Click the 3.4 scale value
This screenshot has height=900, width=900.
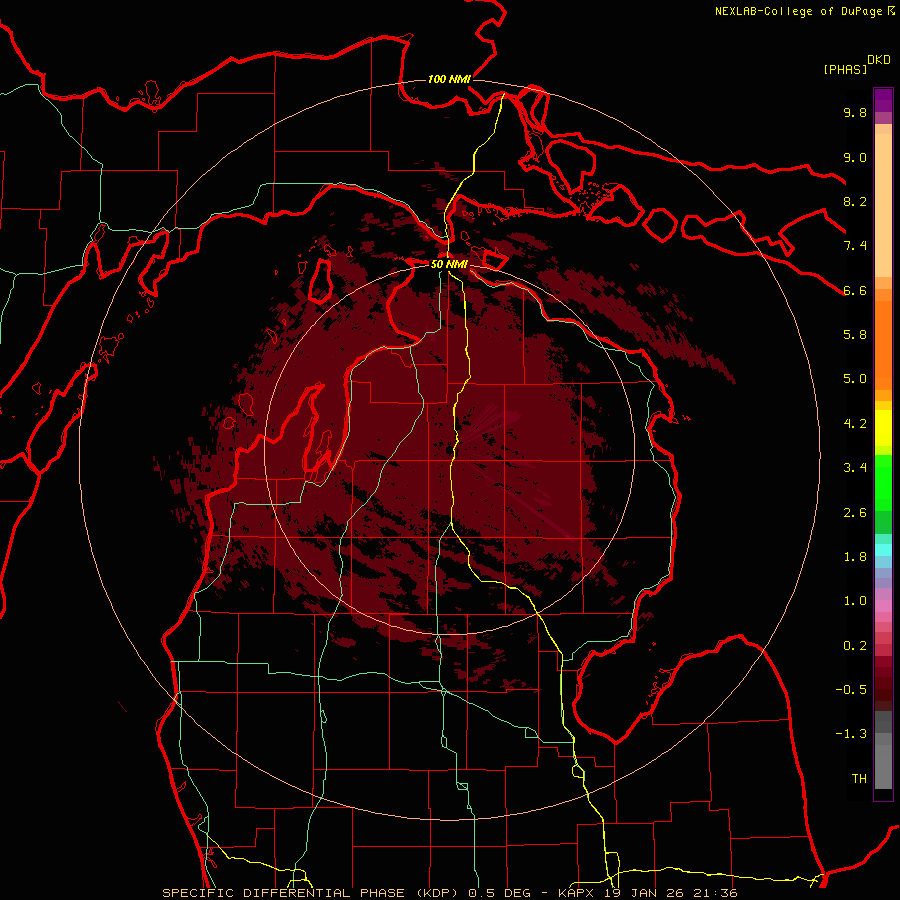pos(855,468)
